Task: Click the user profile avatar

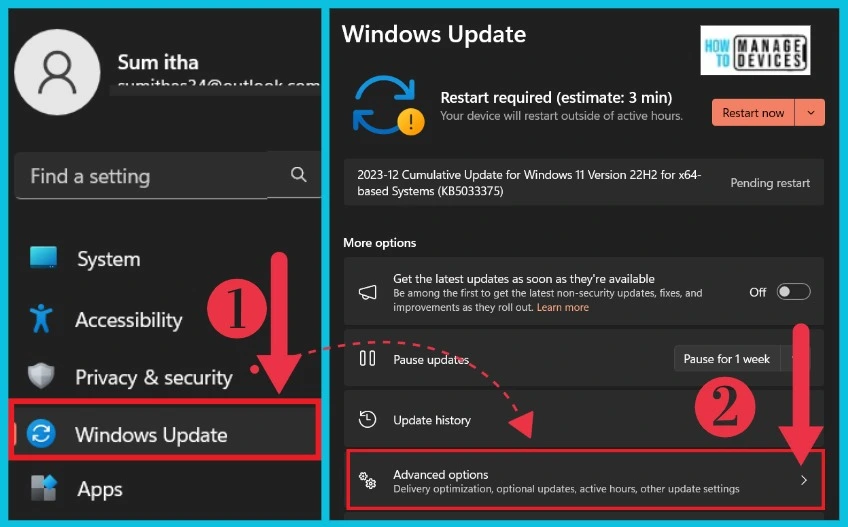Action: point(57,72)
